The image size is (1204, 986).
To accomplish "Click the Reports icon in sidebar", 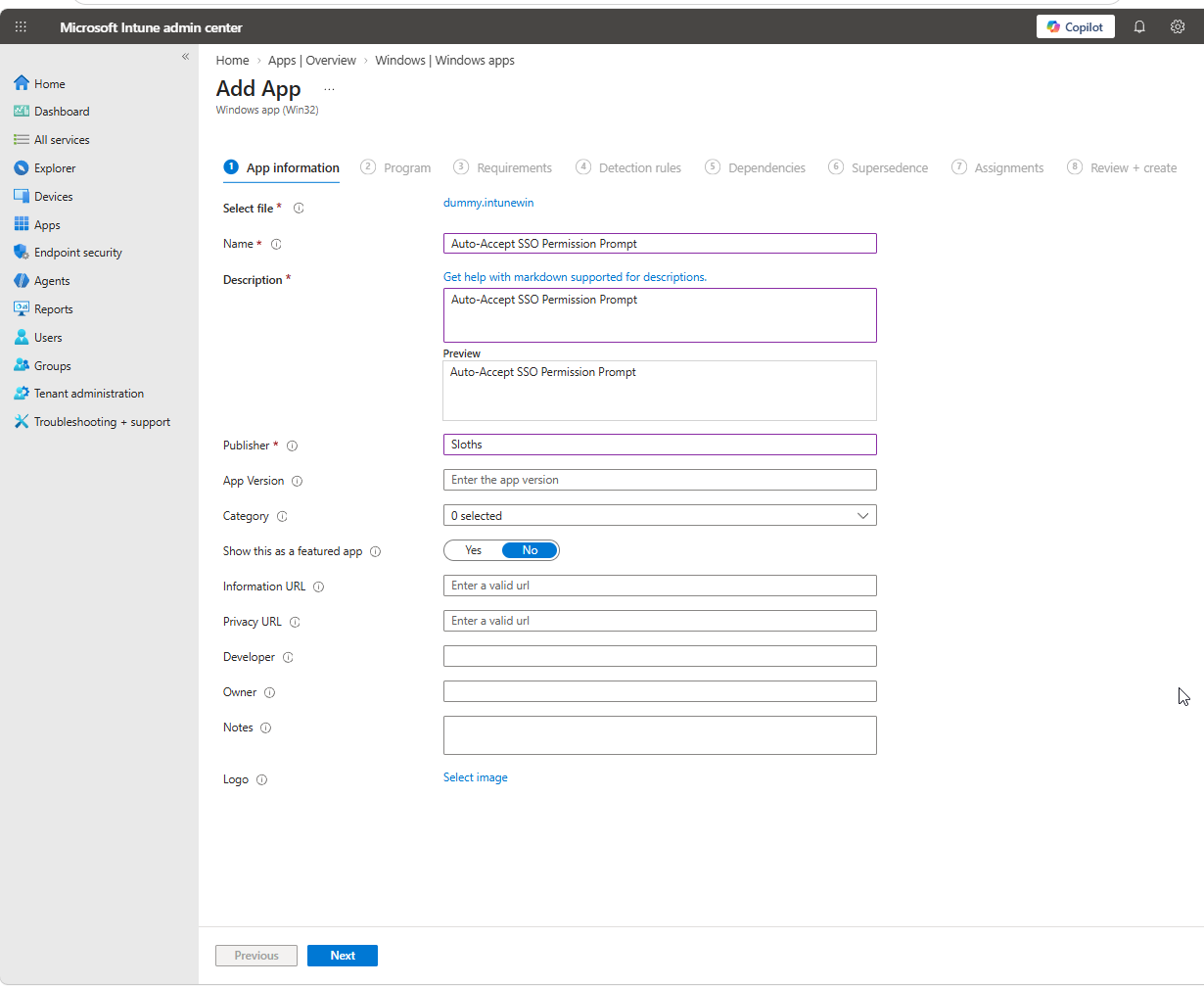I will point(22,309).
